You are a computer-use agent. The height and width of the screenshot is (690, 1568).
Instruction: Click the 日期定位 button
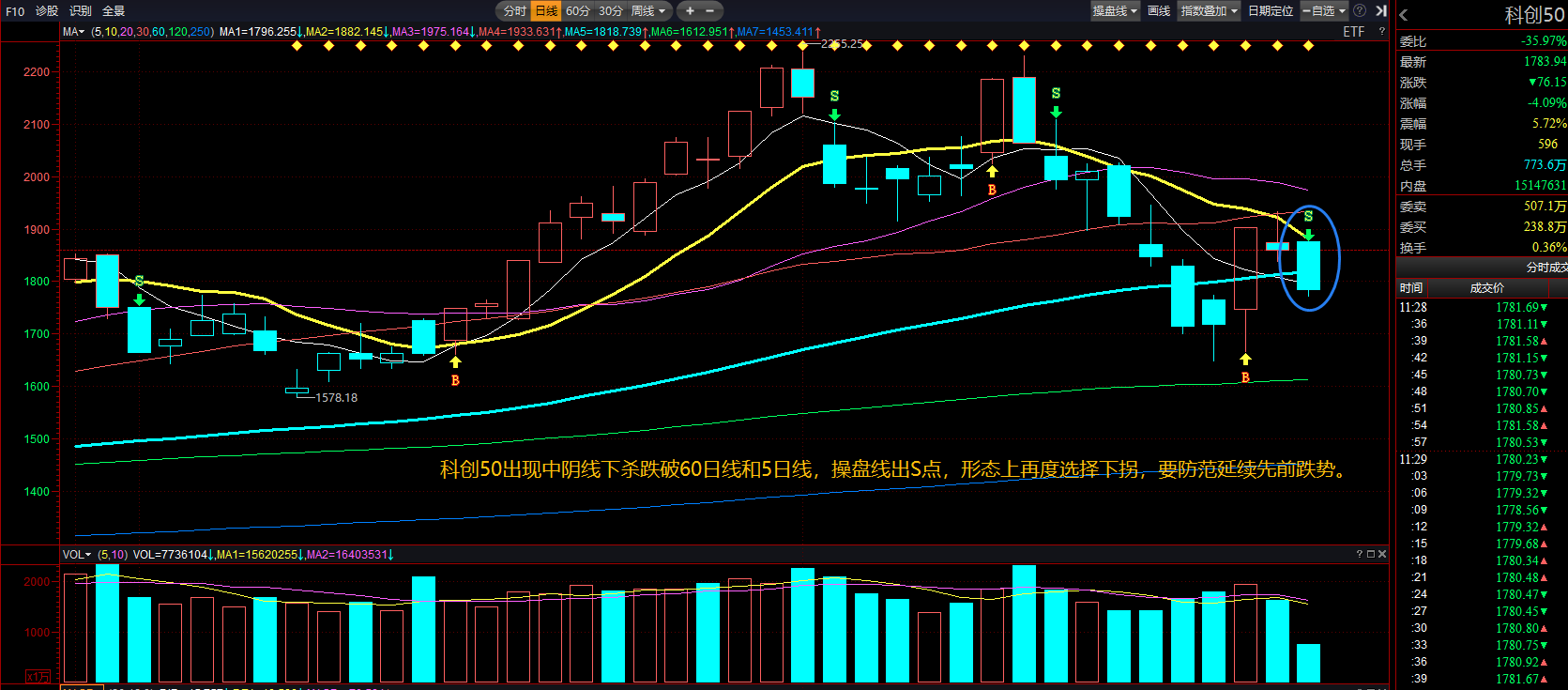tap(1271, 11)
